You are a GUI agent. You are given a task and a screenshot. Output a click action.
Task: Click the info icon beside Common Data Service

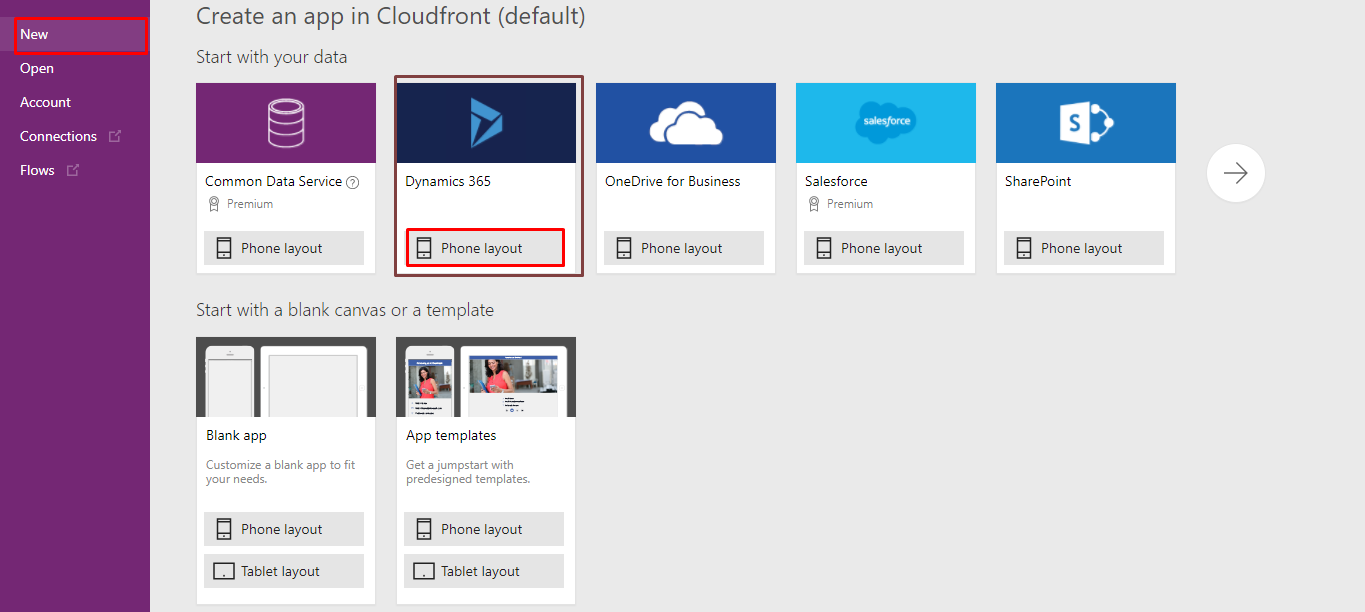click(352, 182)
